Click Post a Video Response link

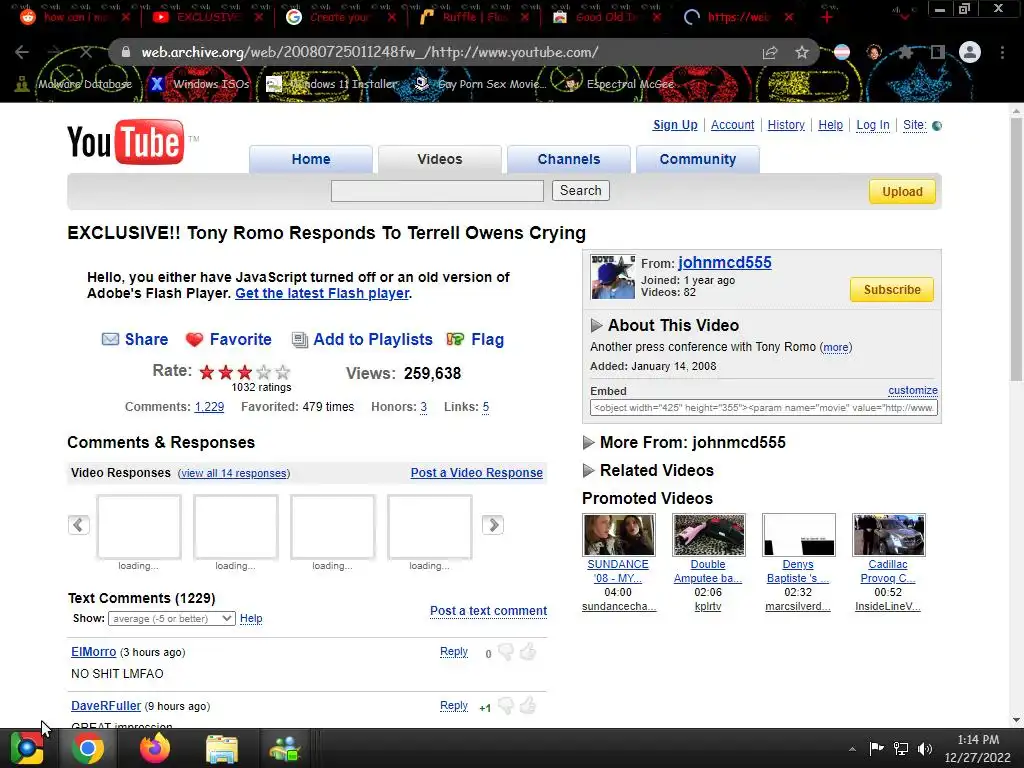(476, 473)
